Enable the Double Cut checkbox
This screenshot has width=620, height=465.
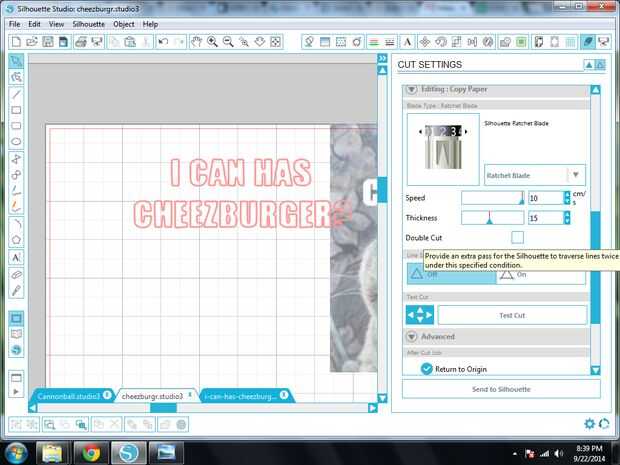point(517,237)
